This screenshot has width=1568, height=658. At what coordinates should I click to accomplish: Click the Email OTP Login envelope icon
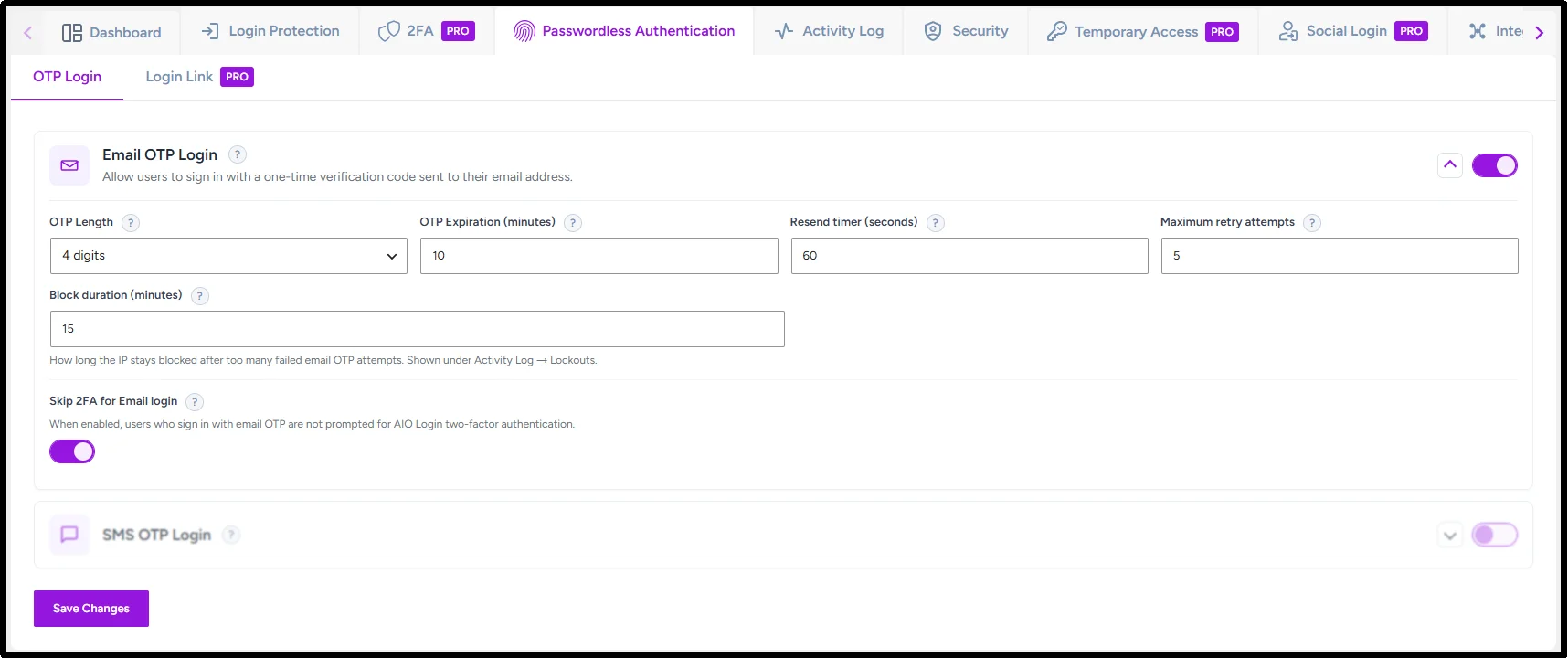[69, 165]
